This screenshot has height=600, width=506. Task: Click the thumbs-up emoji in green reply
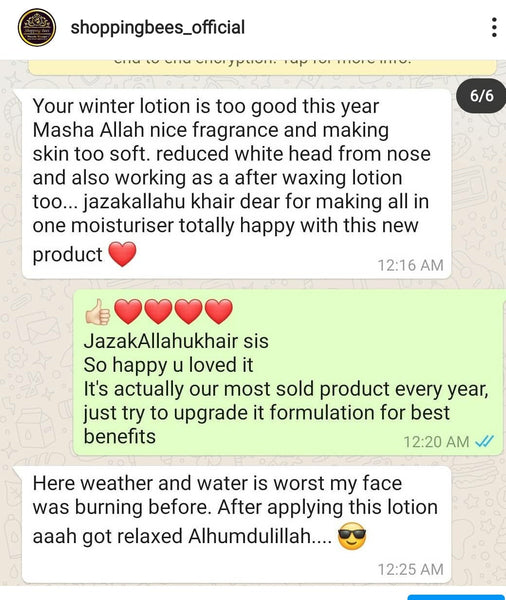pyautogui.click(x=98, y=312)
